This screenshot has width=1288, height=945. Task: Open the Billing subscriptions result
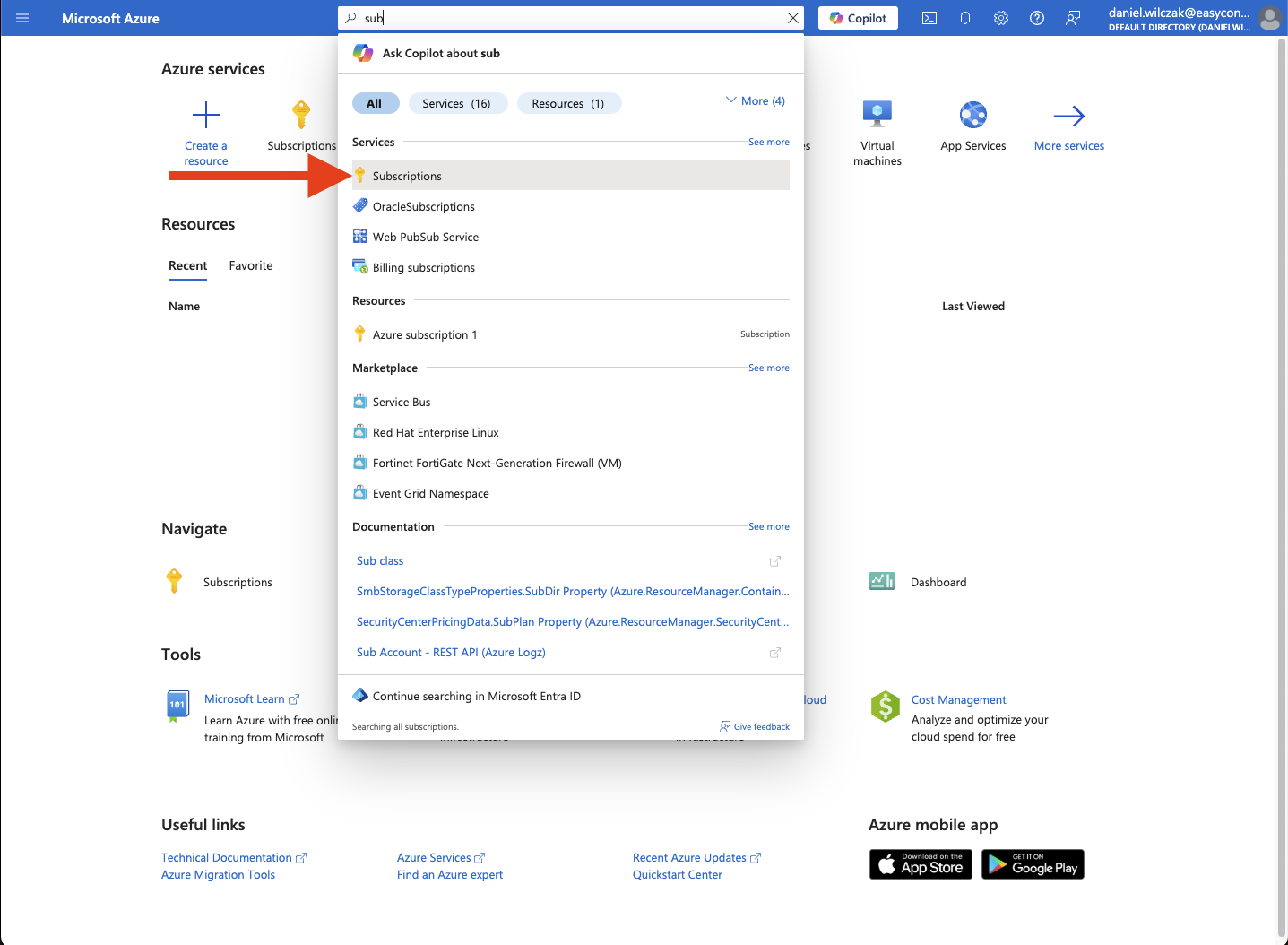tap(571, 267)
